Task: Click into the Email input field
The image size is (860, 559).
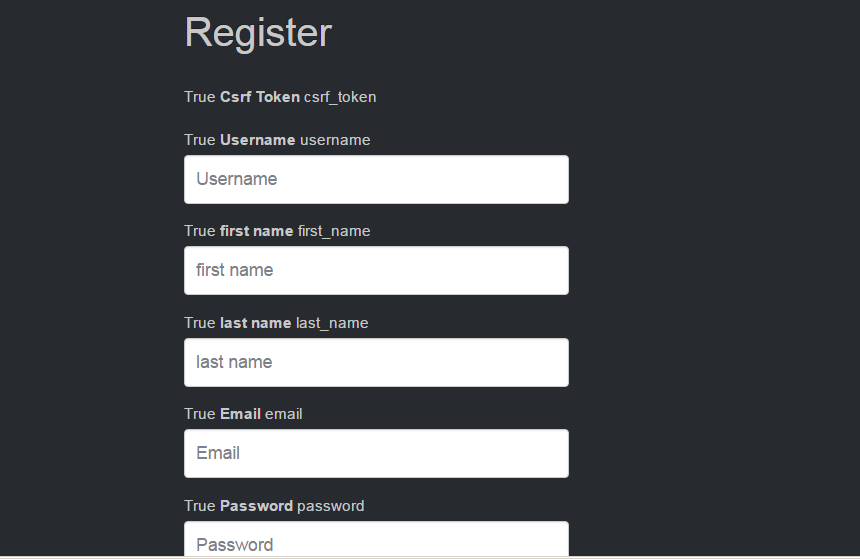Action: (x=376, y=453)
